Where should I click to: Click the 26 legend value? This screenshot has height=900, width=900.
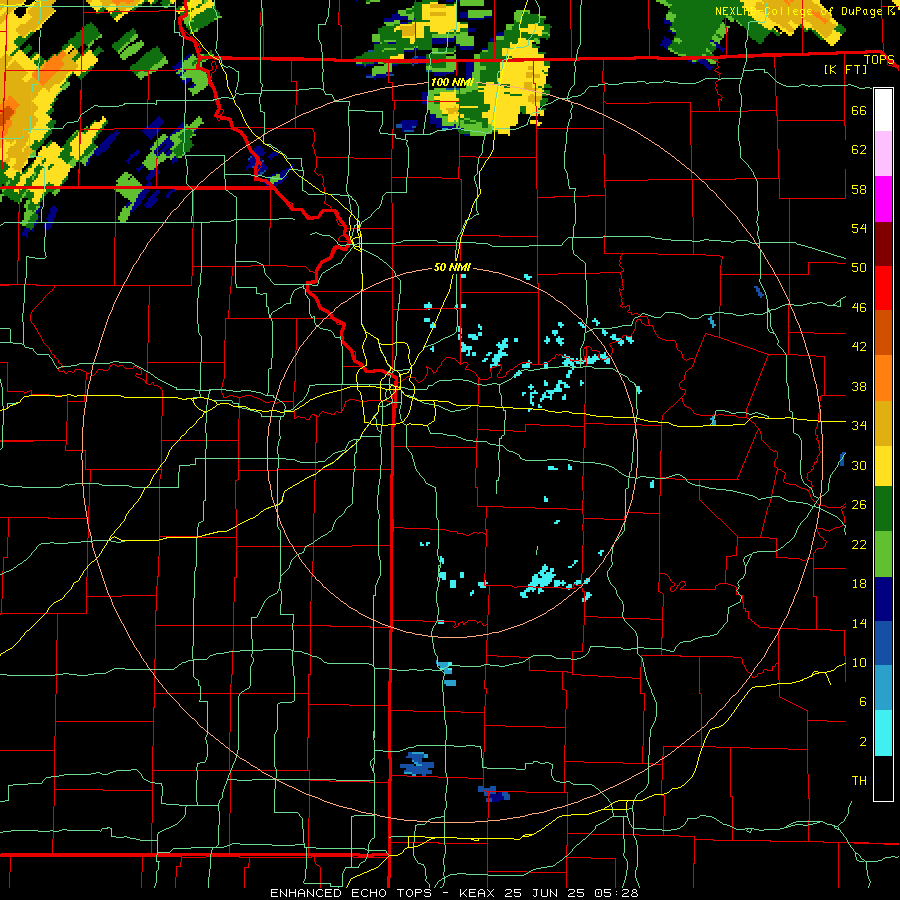click(x=859, y=505)
